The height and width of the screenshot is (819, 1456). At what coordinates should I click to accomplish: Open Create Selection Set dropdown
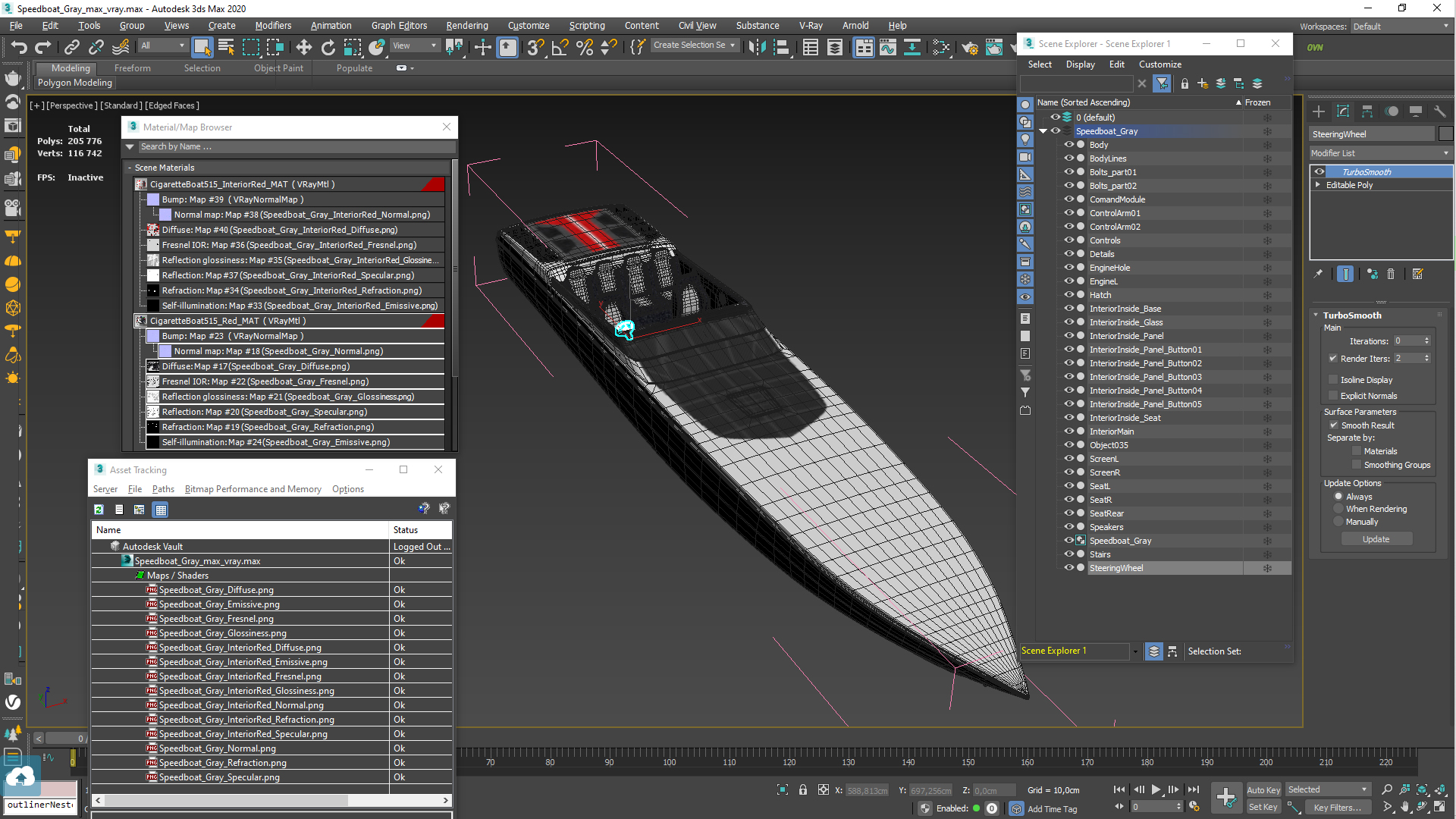click(x=695, y=45)
